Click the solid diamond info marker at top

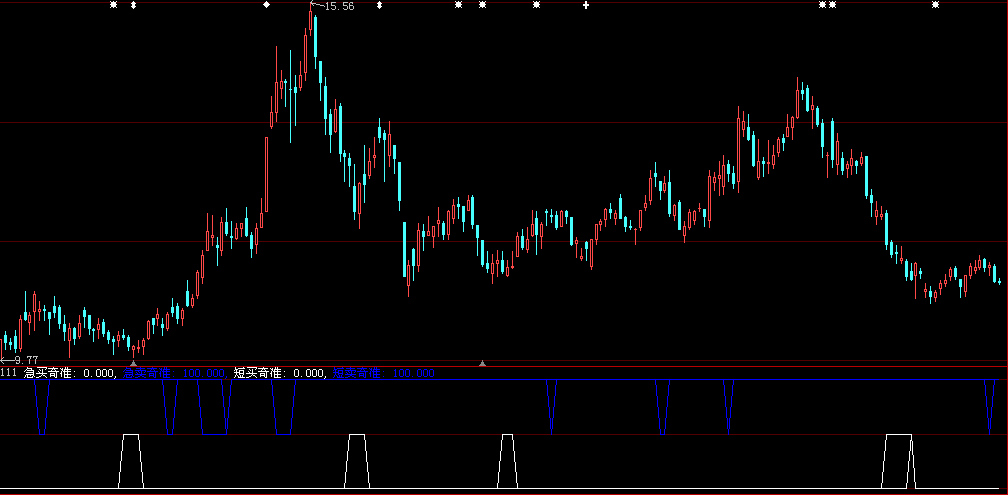[x=267, y=5]
